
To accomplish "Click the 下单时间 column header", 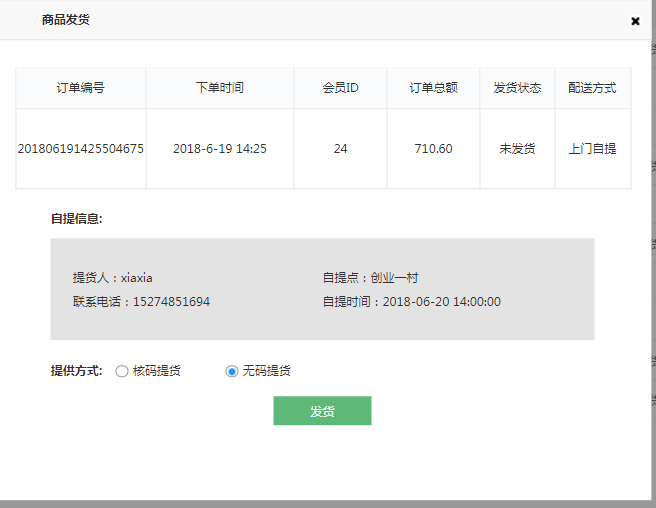I will [x=219, y=88].
